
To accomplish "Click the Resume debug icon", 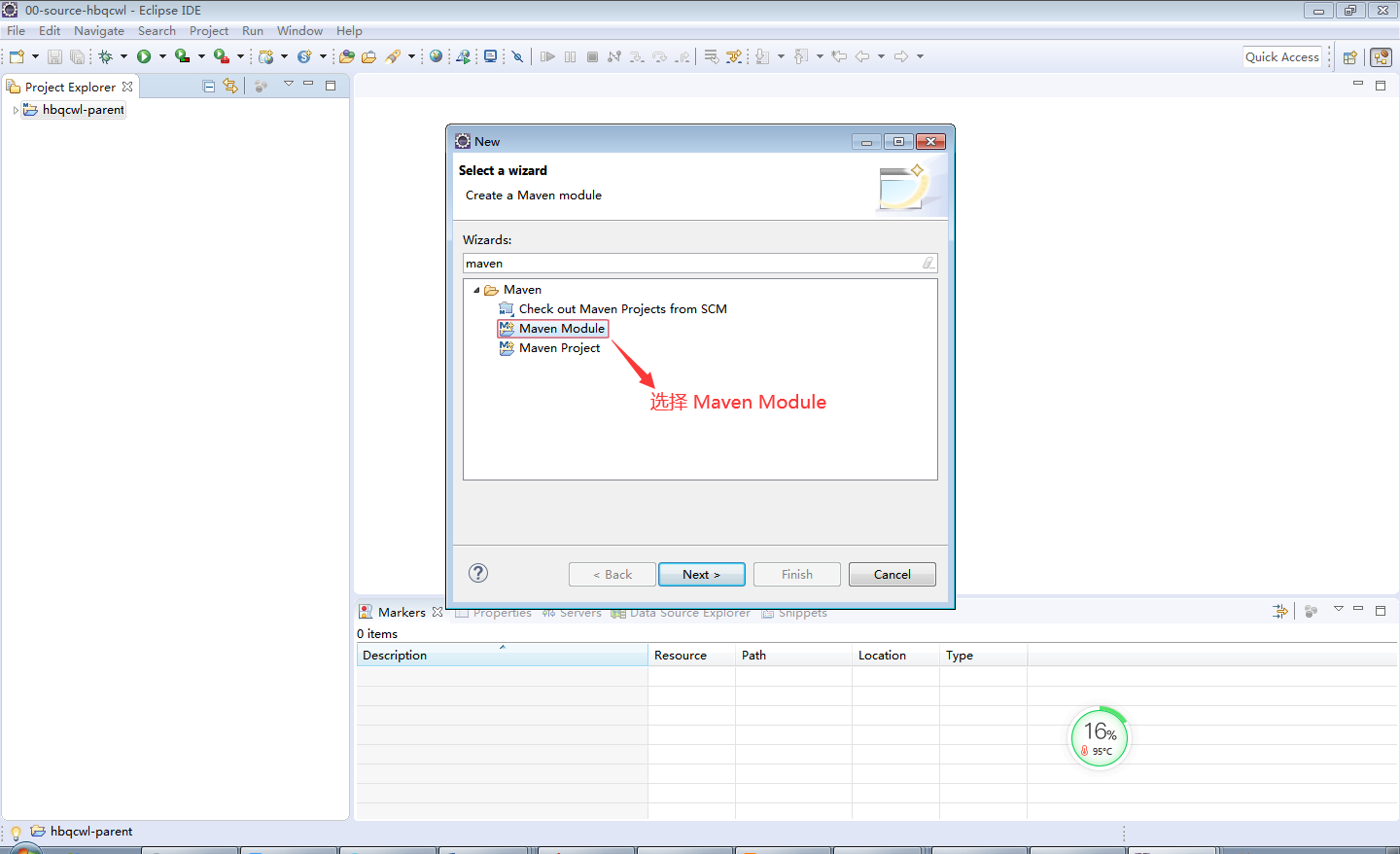I will [547, 56].
